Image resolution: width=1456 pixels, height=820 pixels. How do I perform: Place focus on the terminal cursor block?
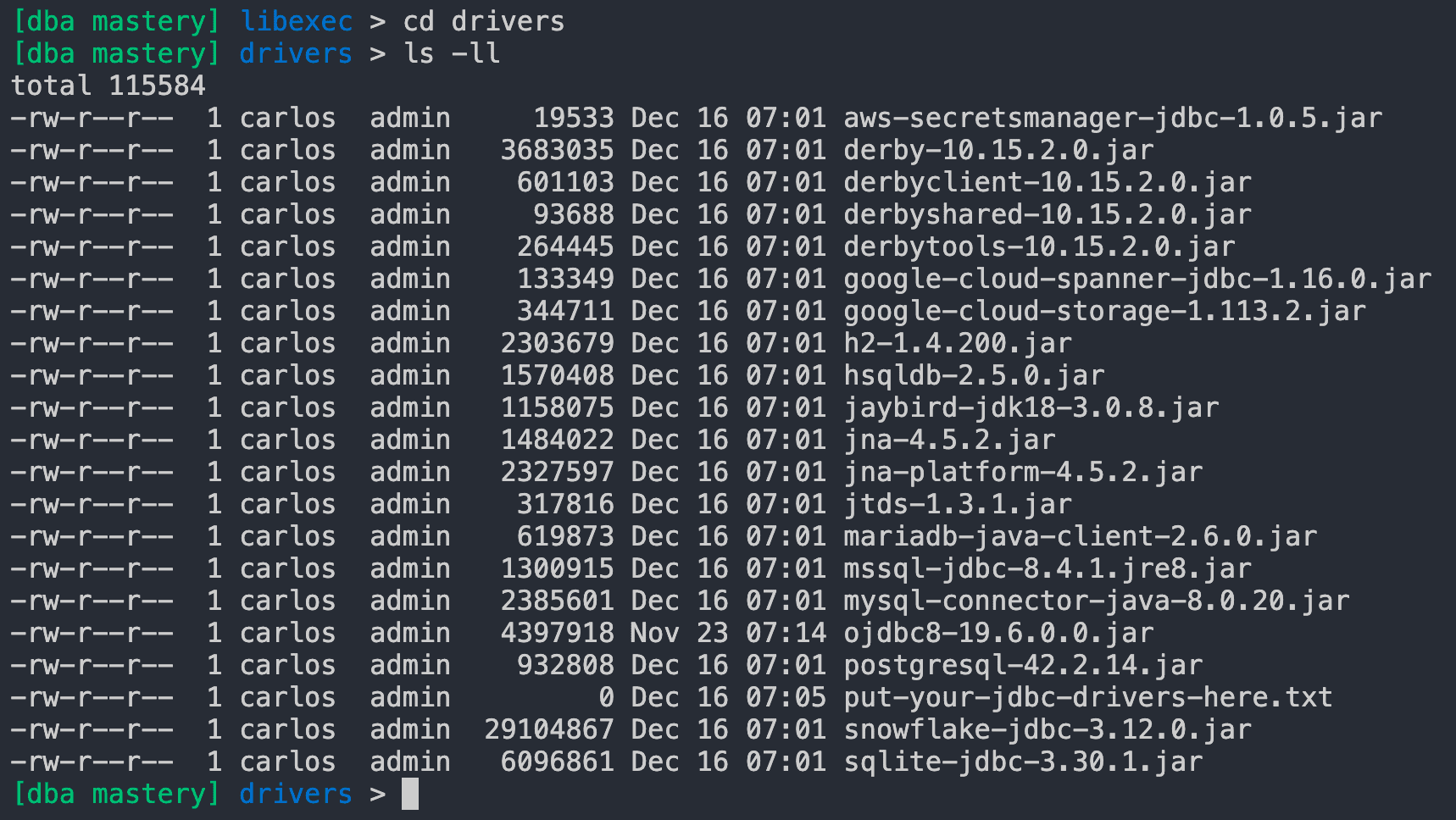pos(413,795)
